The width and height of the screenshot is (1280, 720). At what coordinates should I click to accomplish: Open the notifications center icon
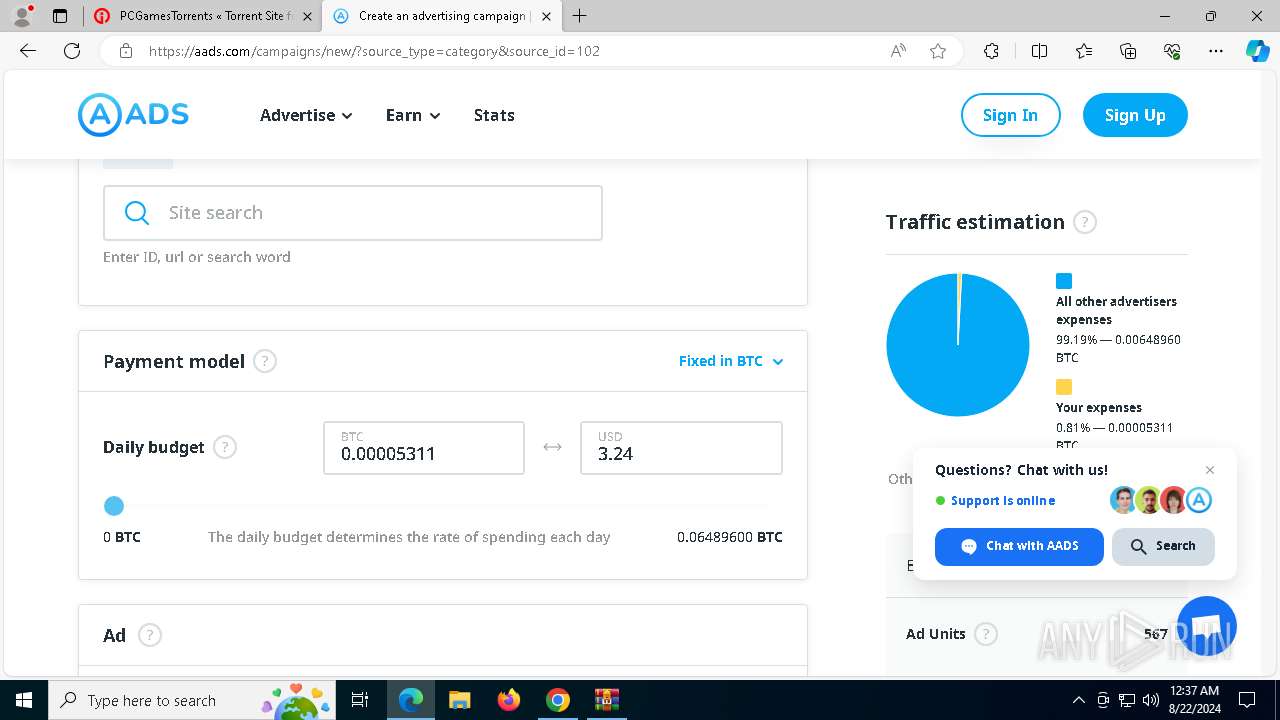pyautogui.click(x=1247, y=700)
